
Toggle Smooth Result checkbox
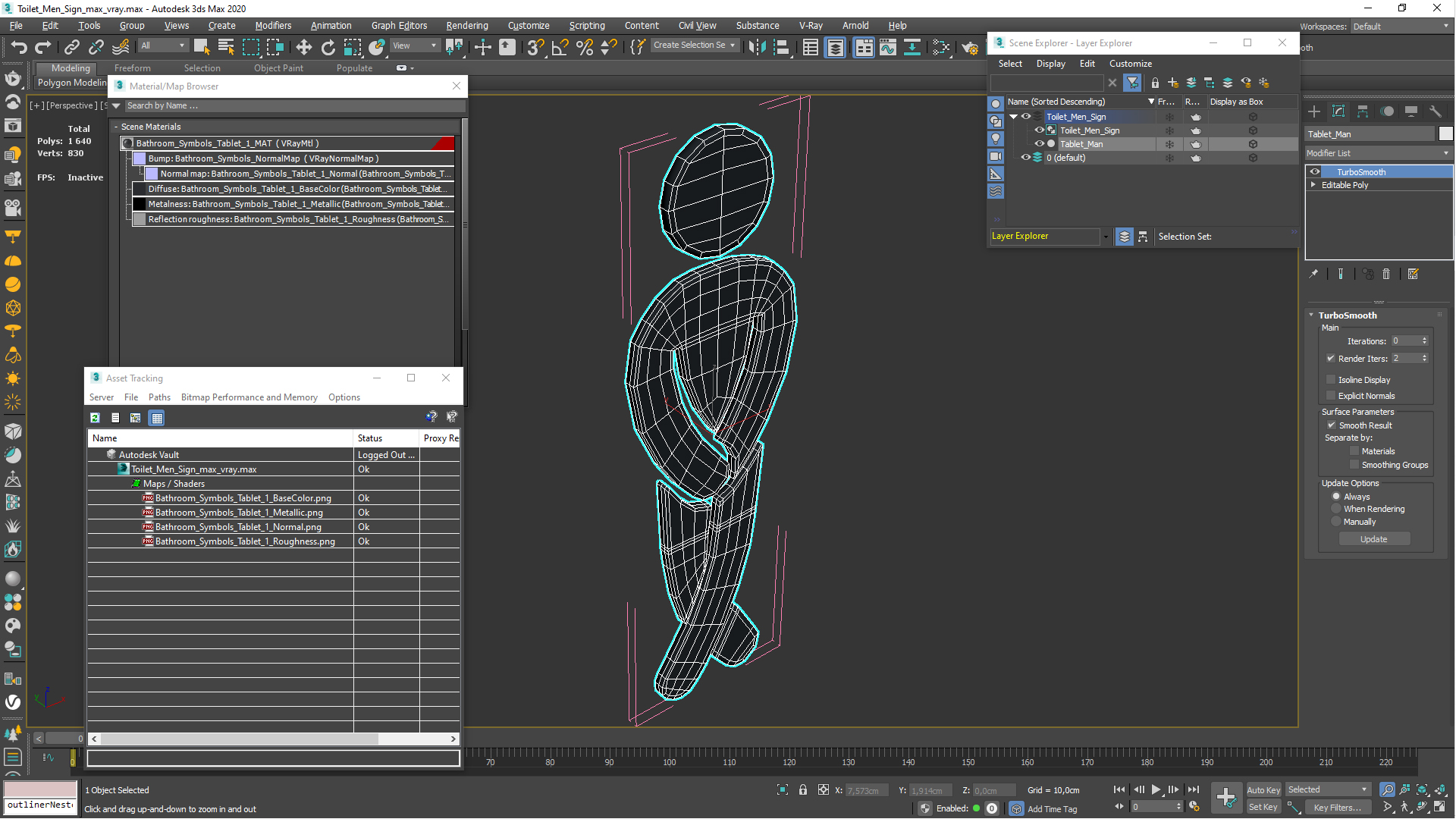[1332, 425]
